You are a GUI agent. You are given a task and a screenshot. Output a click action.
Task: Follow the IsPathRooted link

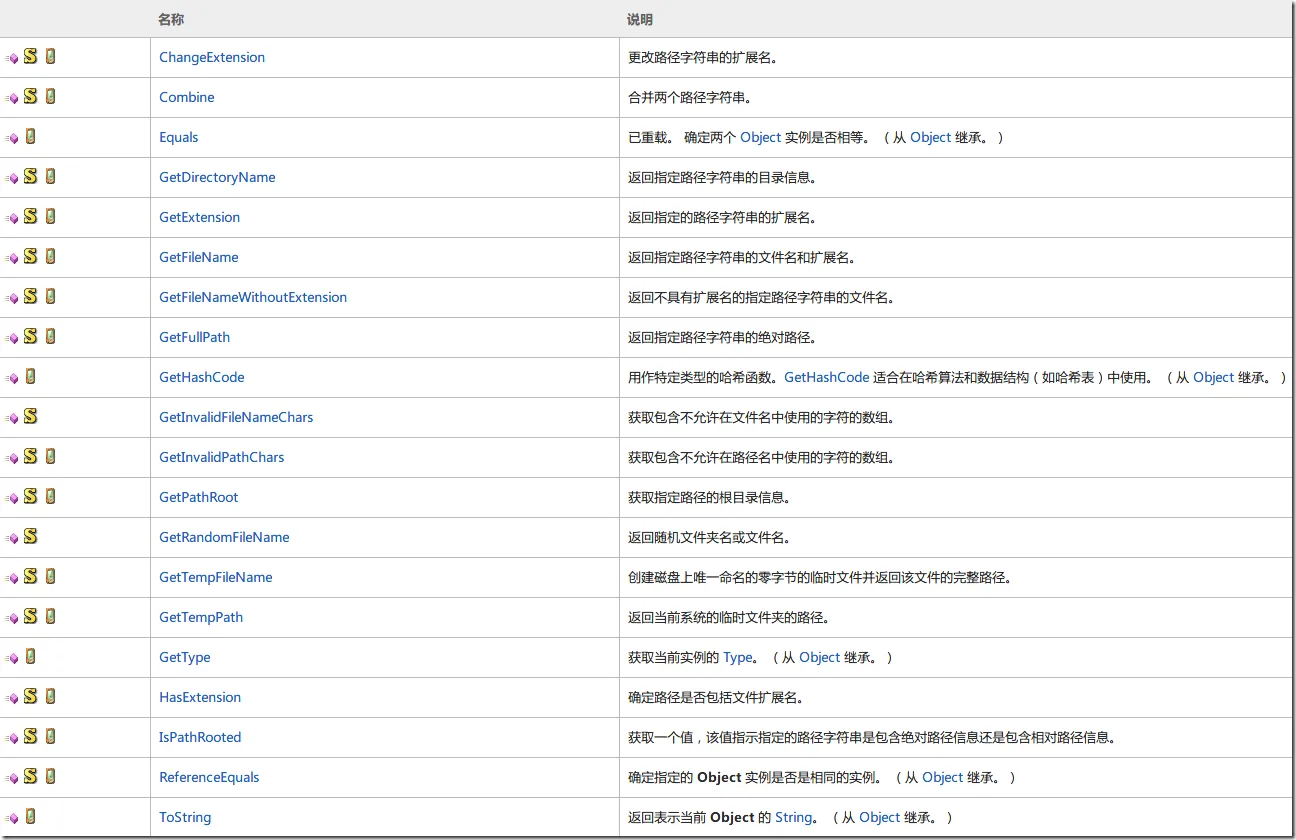tap(200, 737)
